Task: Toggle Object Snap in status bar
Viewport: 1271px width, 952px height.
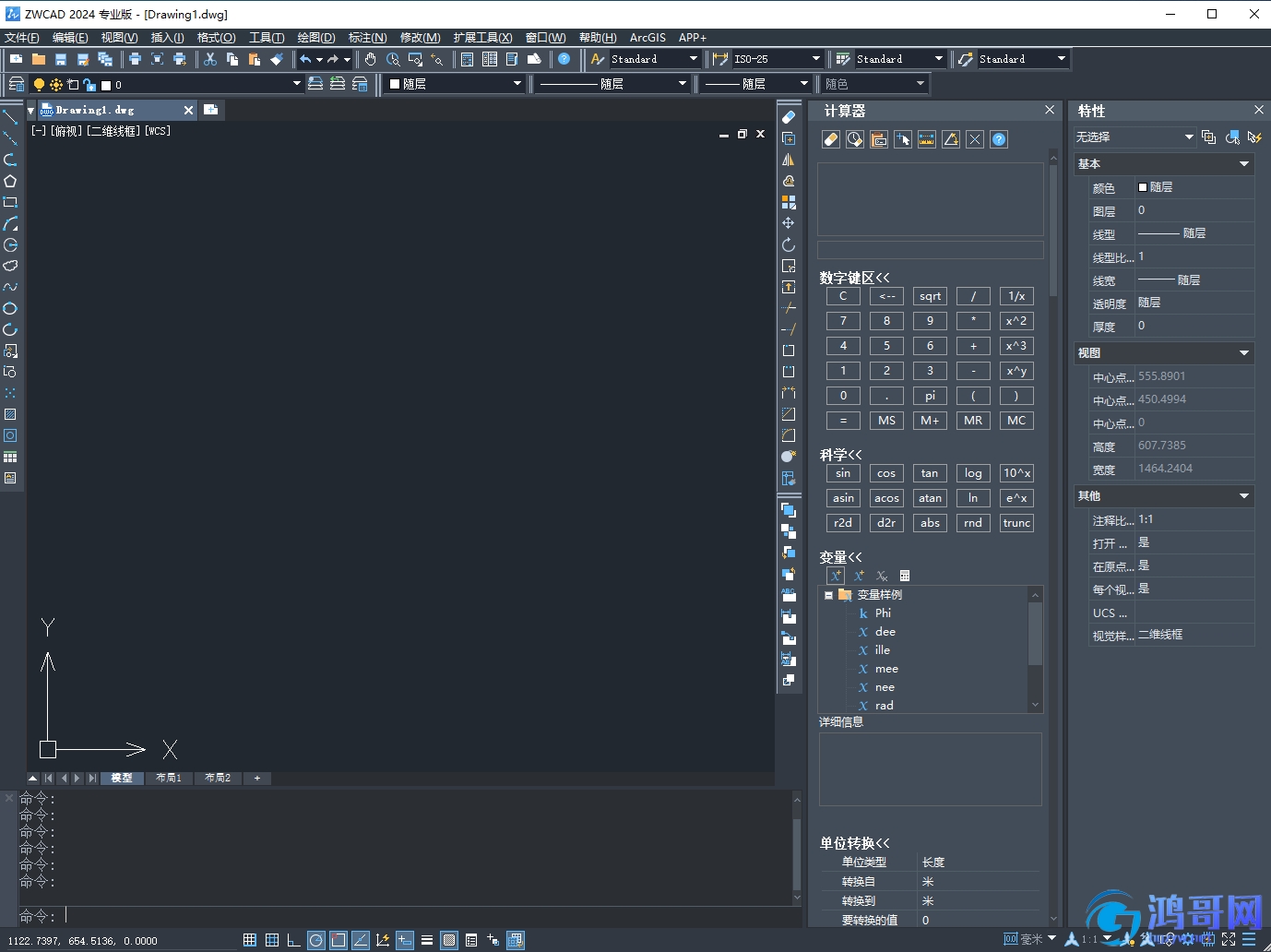Action: (339, 940)
